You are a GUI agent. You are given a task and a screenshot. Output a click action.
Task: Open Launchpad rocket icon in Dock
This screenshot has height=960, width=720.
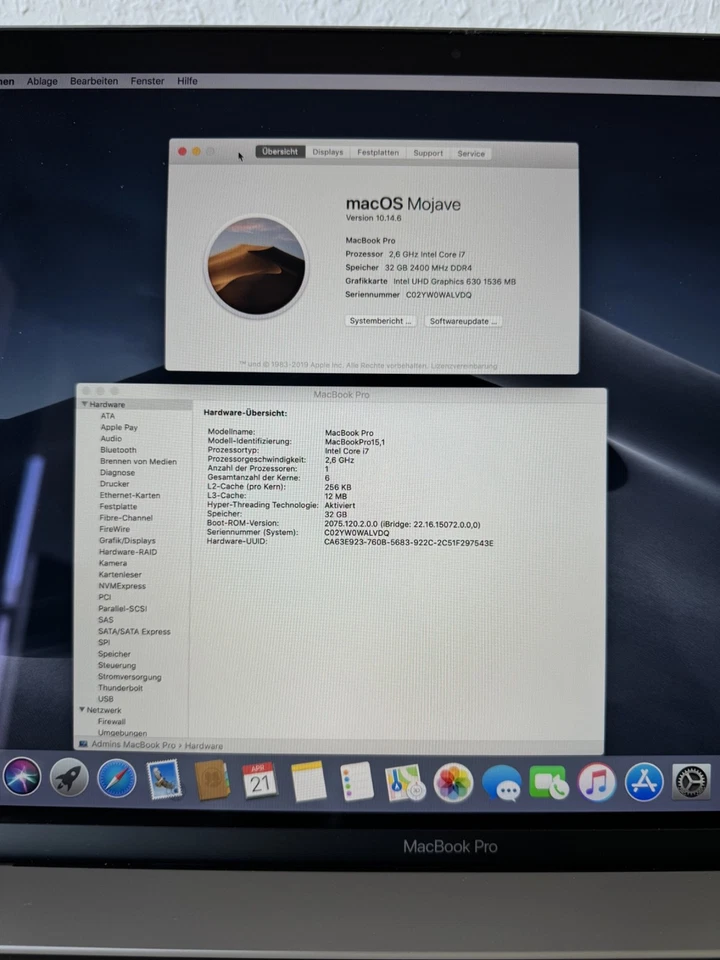coord(69,777)
